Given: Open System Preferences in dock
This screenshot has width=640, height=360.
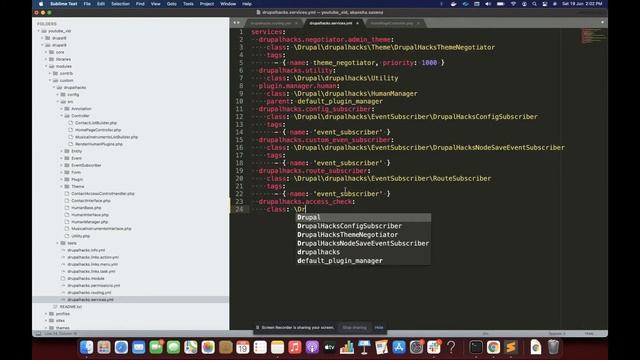Looking at the screenshot, I should tap(416, 347).
